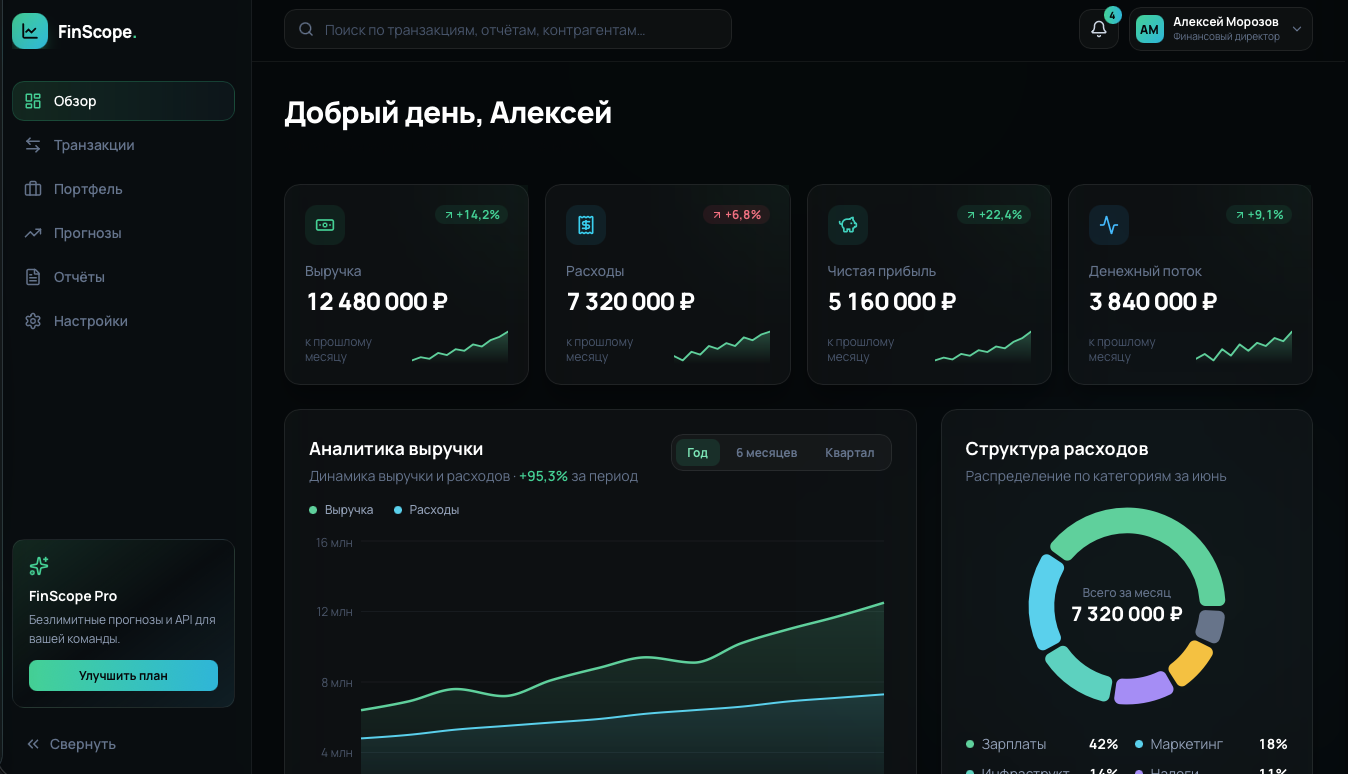Click the Свернуть double-chevron icon
1348x774 pixels.
point(33,744)
